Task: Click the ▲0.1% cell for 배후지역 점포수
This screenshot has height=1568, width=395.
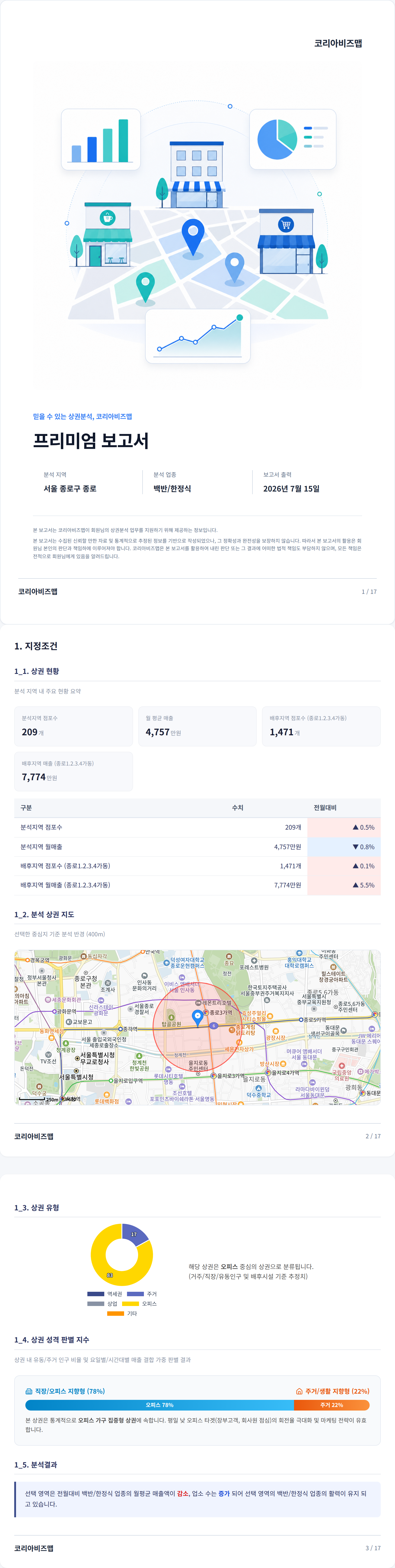Action: pyautogui.click(x=344, y=866)
